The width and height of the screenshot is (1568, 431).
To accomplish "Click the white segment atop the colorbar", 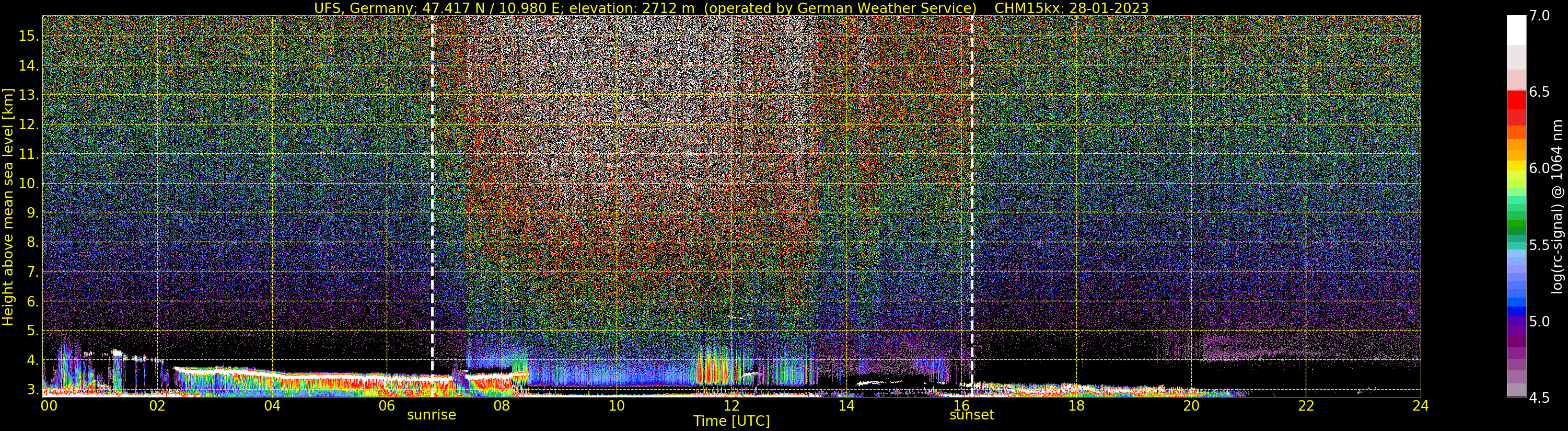I will pyautogui.click(x=1516, y=30).
